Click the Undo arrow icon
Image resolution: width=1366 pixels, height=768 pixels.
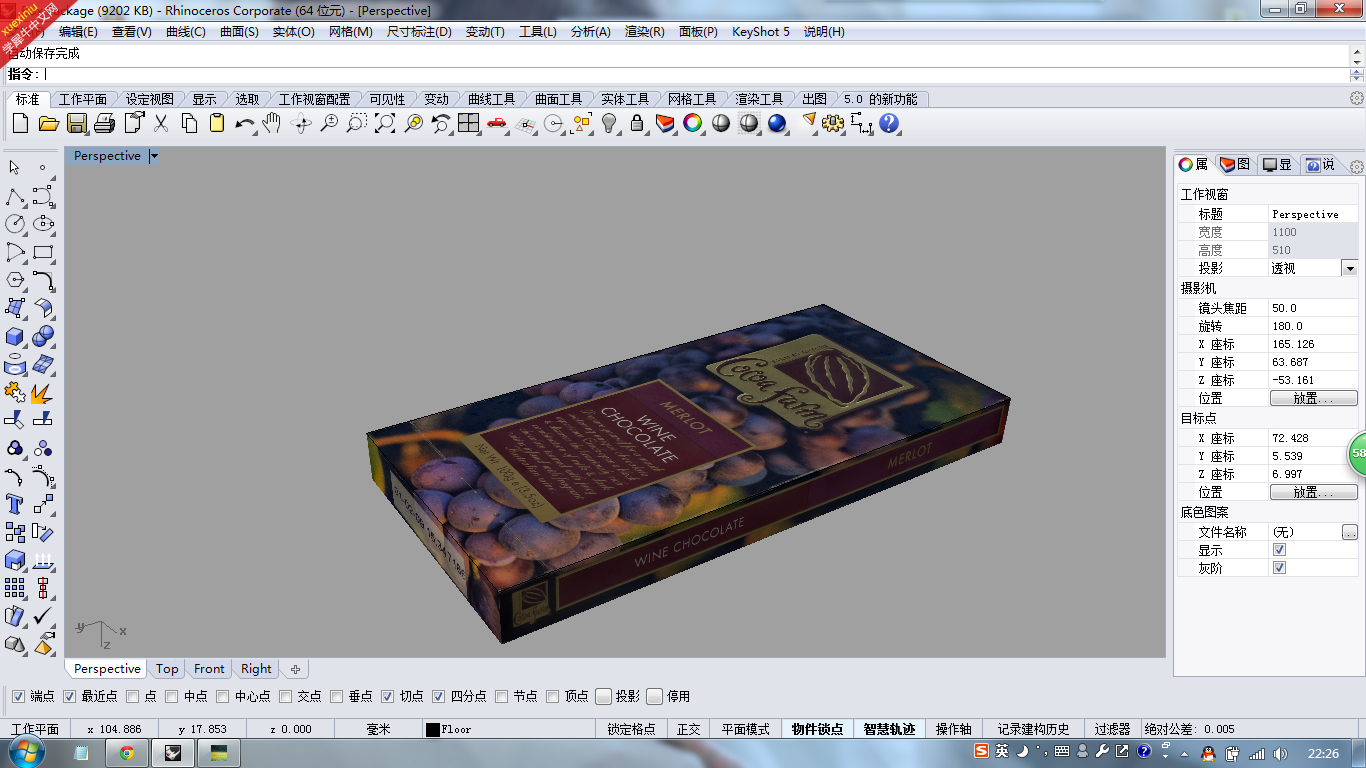[245, 123]
